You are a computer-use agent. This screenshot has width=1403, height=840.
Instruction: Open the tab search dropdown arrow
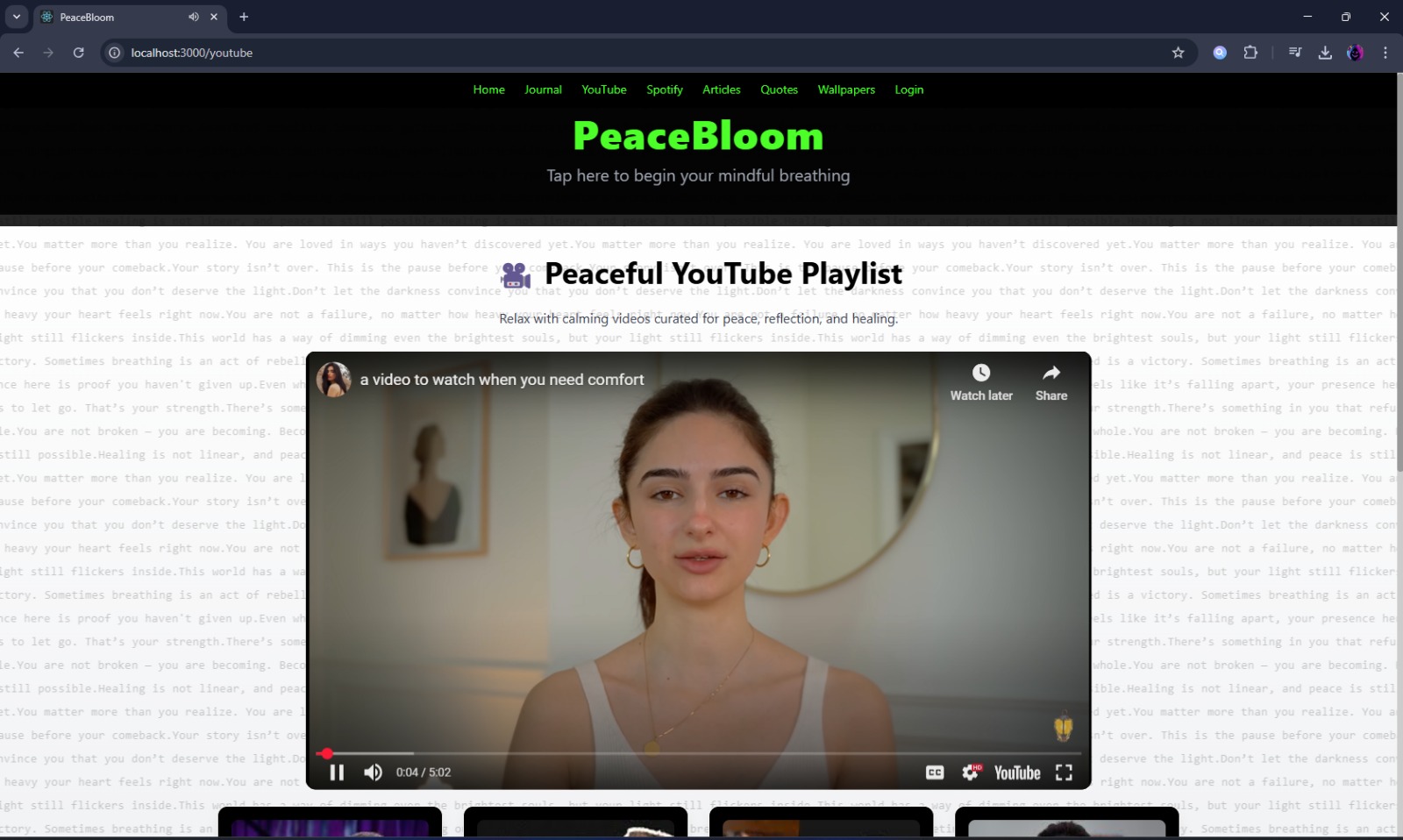click(16, 17)
